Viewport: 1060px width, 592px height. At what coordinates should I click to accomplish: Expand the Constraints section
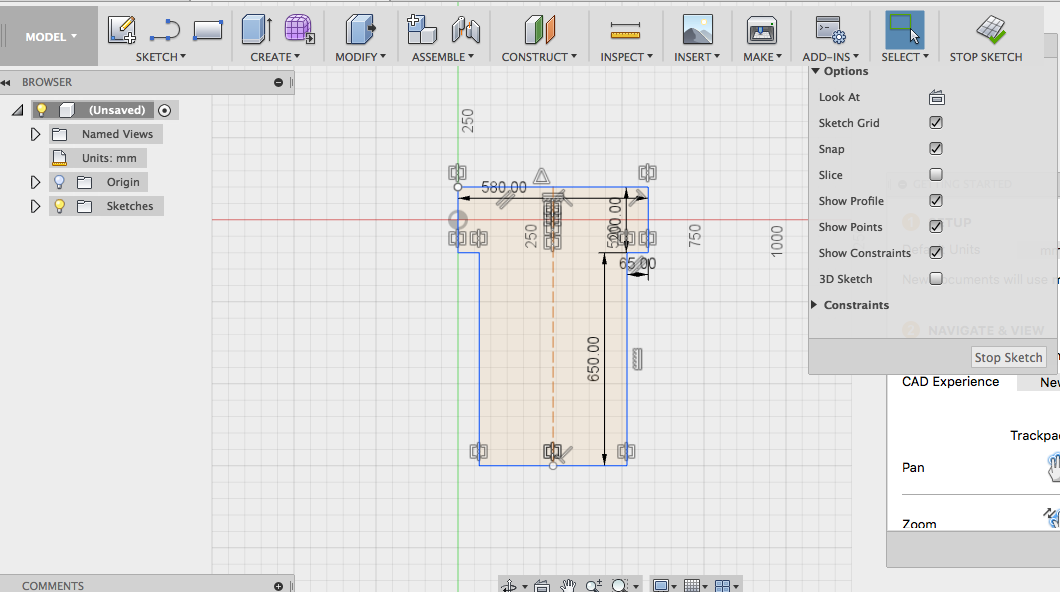(815, 305)
